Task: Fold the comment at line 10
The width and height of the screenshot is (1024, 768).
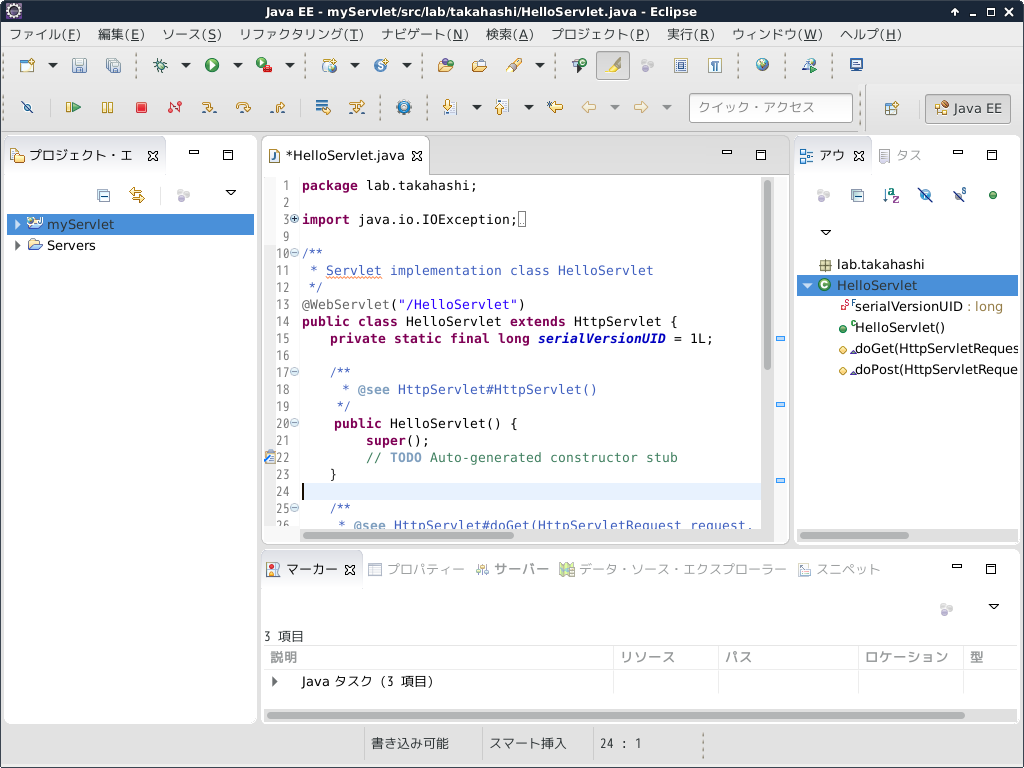Action: (x=295, y=253)
